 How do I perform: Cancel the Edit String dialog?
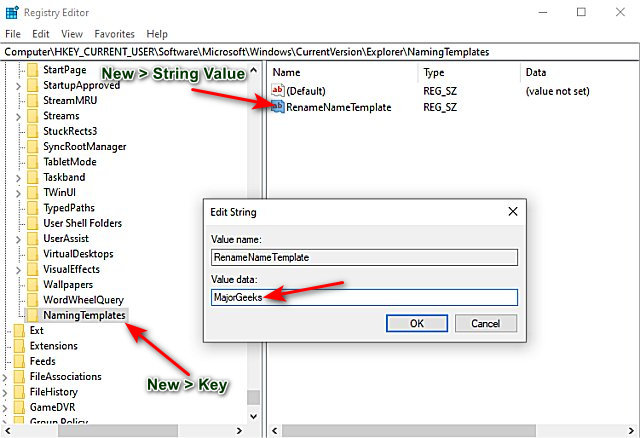[486, 323]
